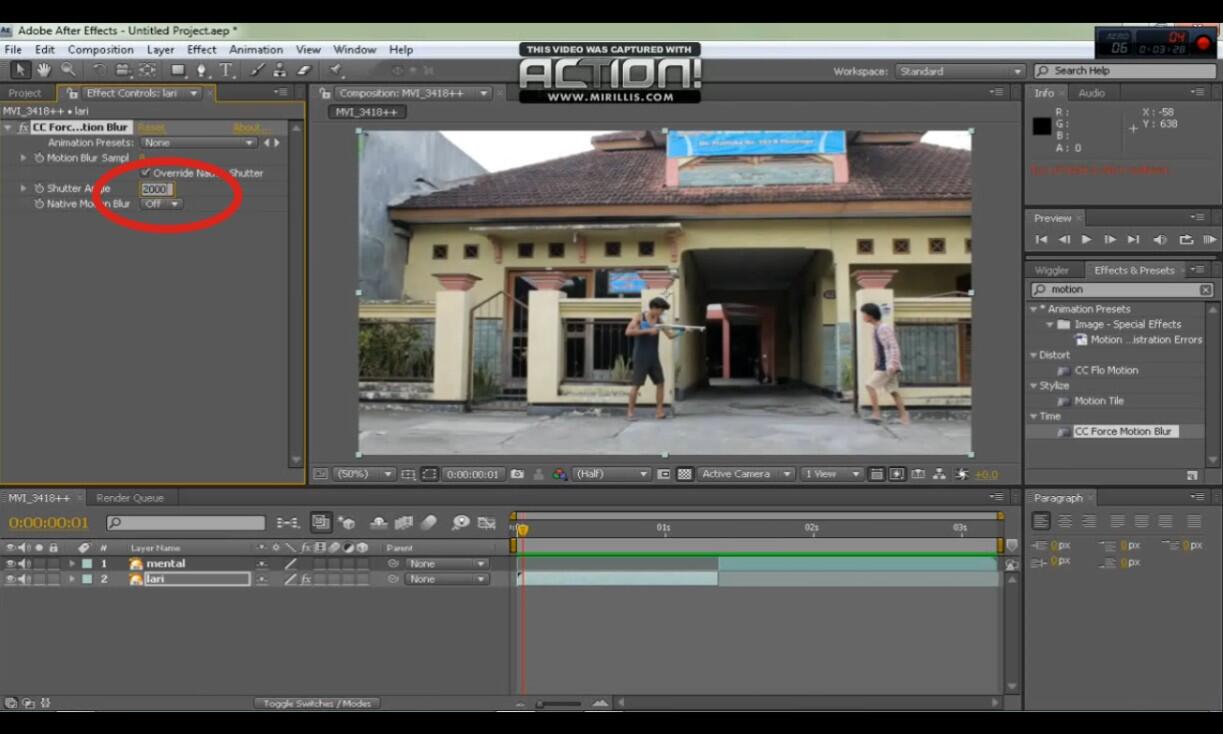
Task: Take a snapshot with the camera icon
Action: pyautogui.click(x=517, y=474)
